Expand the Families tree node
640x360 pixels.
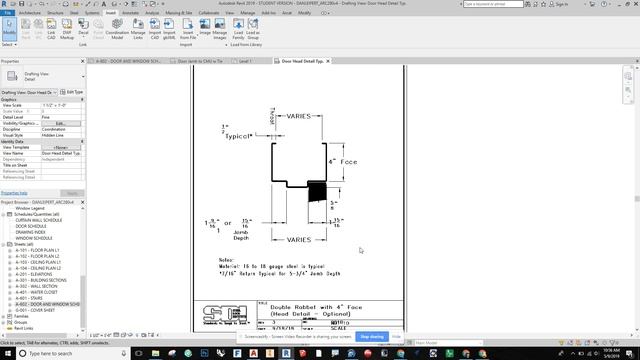tap(3, 316)
